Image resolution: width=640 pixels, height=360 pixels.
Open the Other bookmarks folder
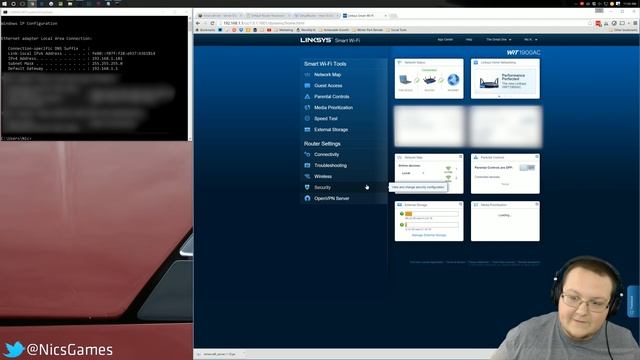click(622, 30)
